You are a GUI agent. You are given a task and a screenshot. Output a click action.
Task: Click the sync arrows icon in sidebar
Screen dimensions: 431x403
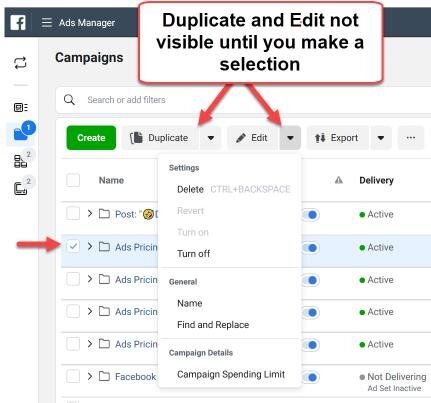pos(20,63)
